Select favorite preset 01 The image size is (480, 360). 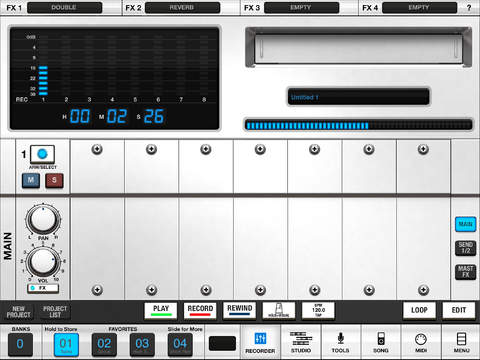pyautogui.click(x=66, y=344)
